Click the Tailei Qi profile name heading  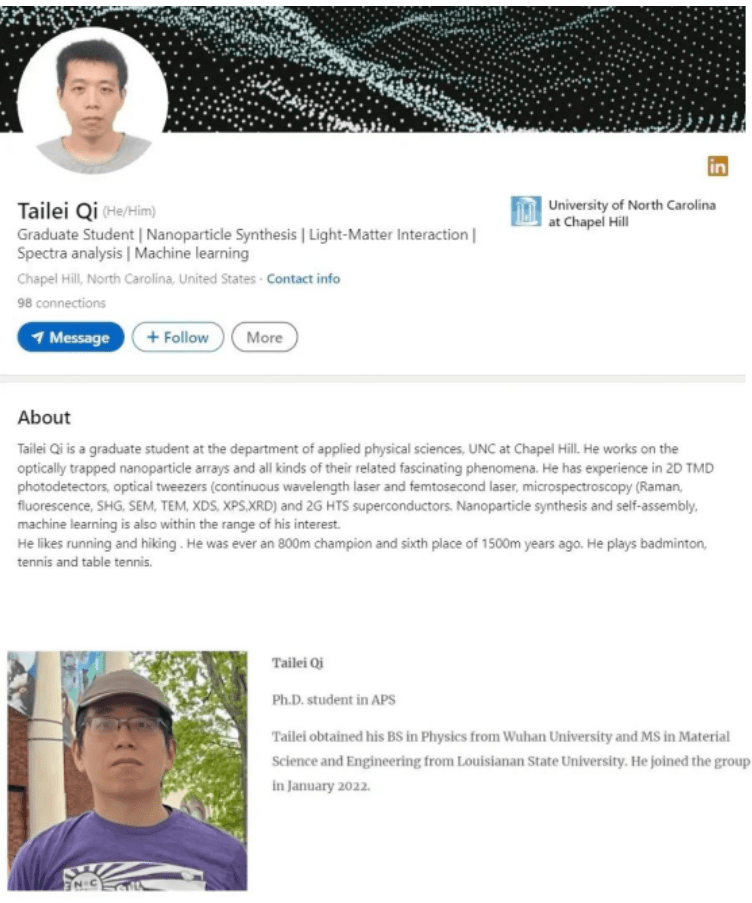coord(58,211)
